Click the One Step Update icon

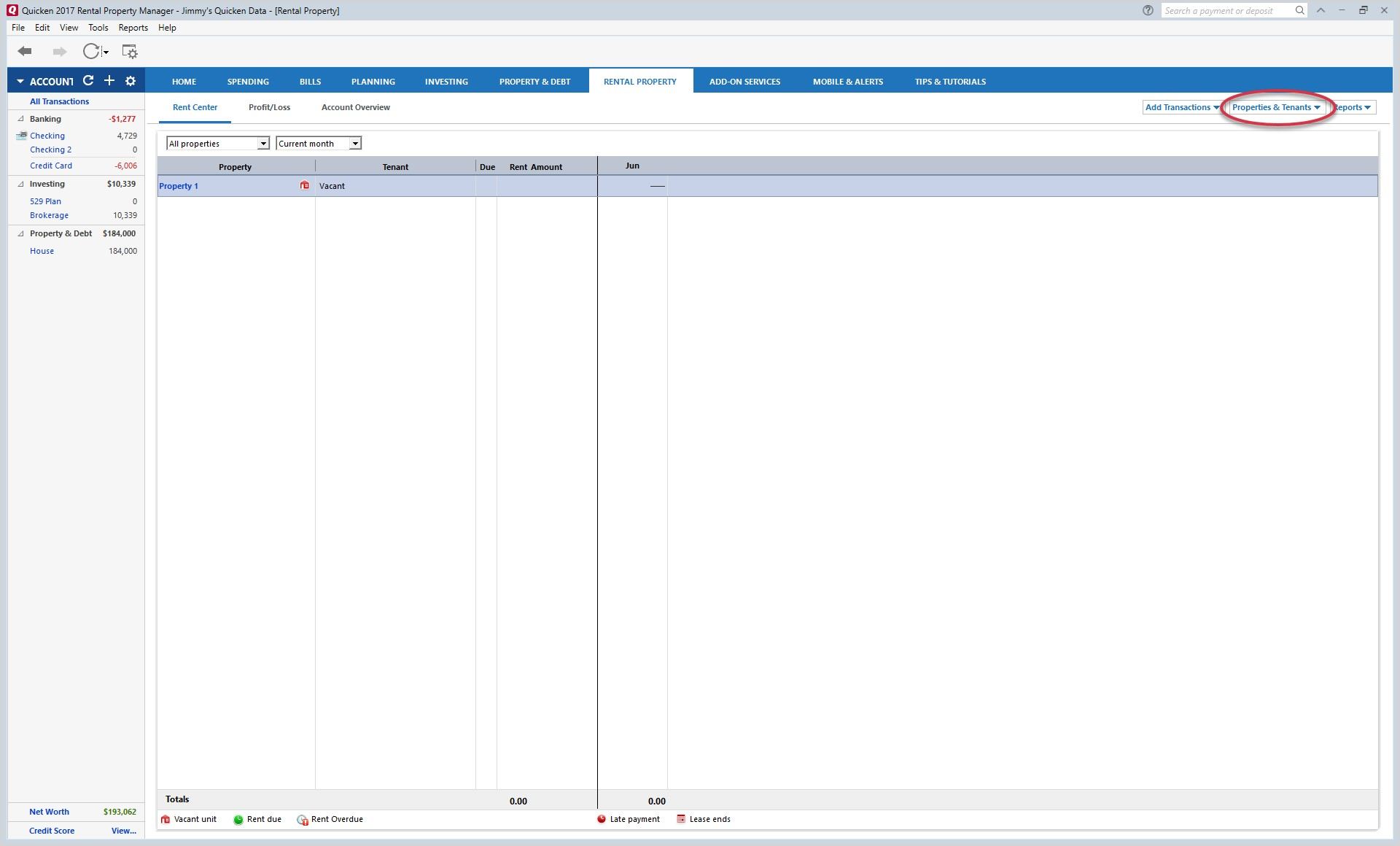pos(91,51)
